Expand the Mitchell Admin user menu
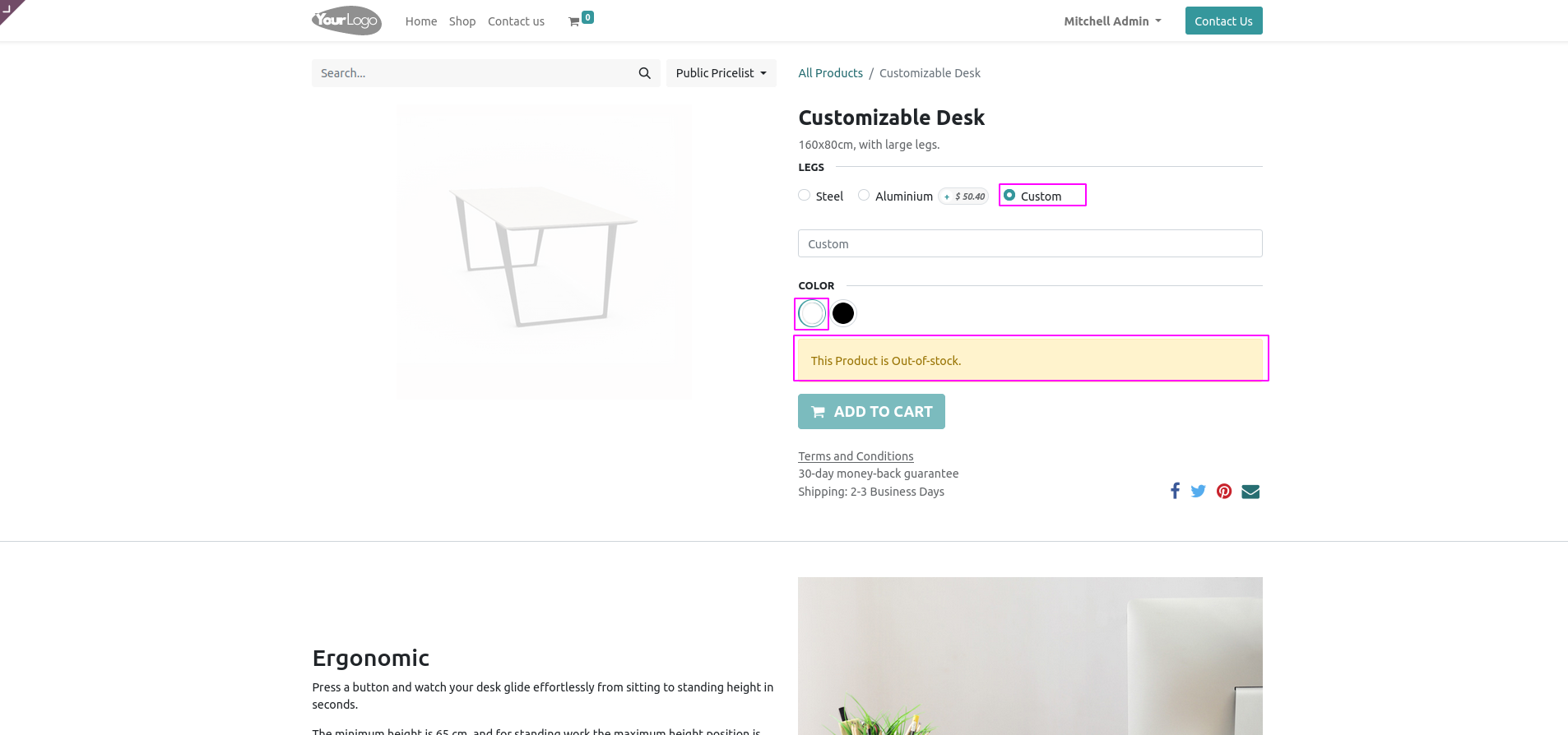1568x735 pixels. click(1112, 21)
